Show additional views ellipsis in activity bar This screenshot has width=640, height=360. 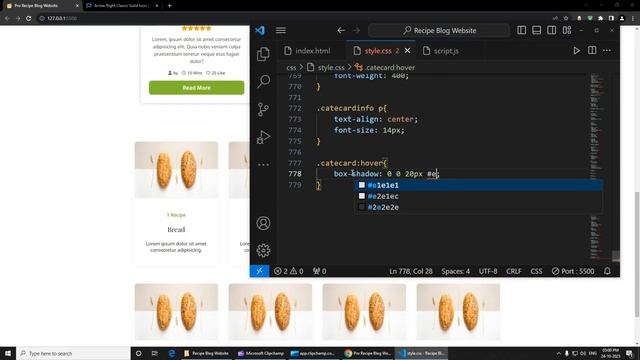tap(263, 165)
